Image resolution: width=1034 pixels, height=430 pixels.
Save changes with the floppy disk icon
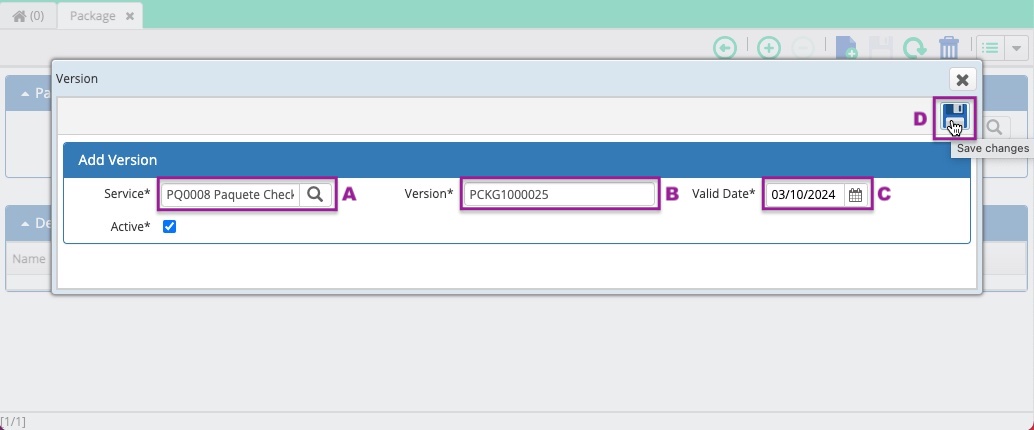[x=954, y=117]
